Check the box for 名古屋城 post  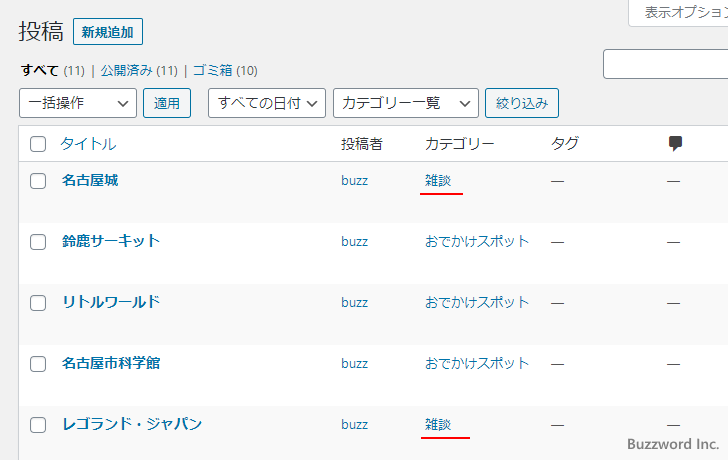pos(38,181)
